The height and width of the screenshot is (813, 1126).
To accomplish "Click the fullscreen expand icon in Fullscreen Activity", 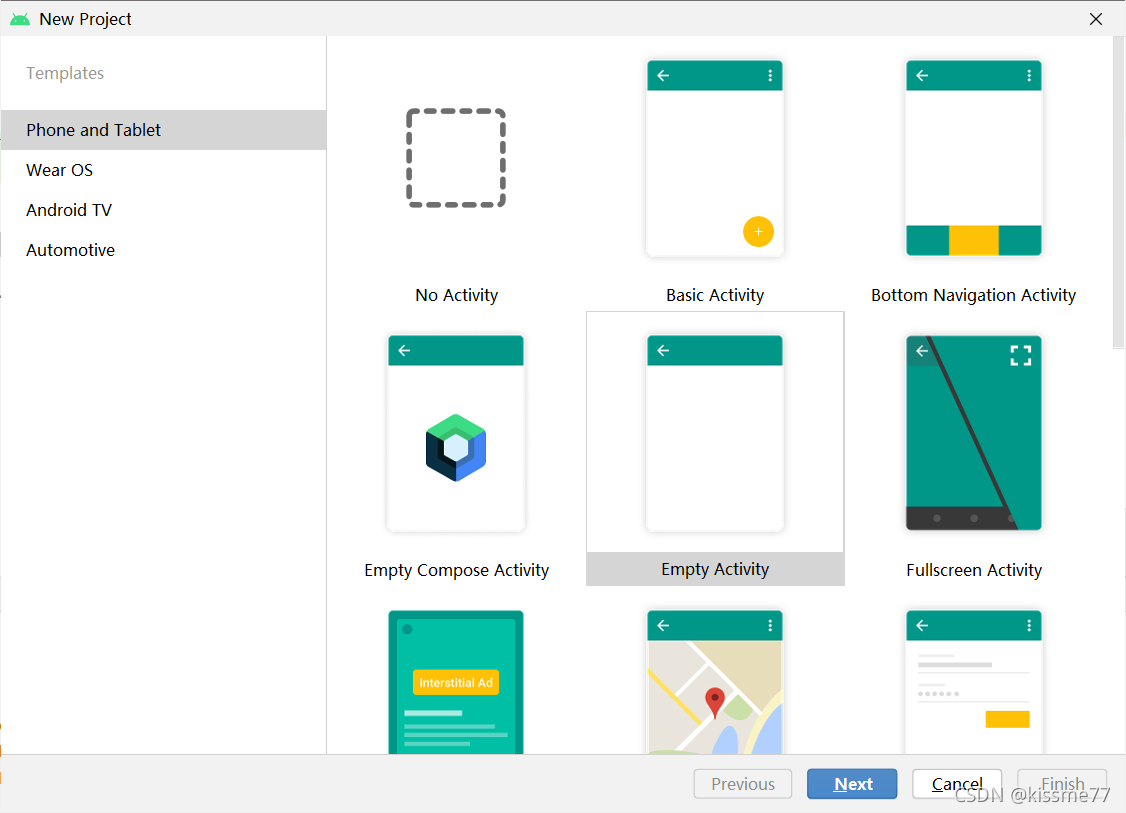I will (1020, 356).
